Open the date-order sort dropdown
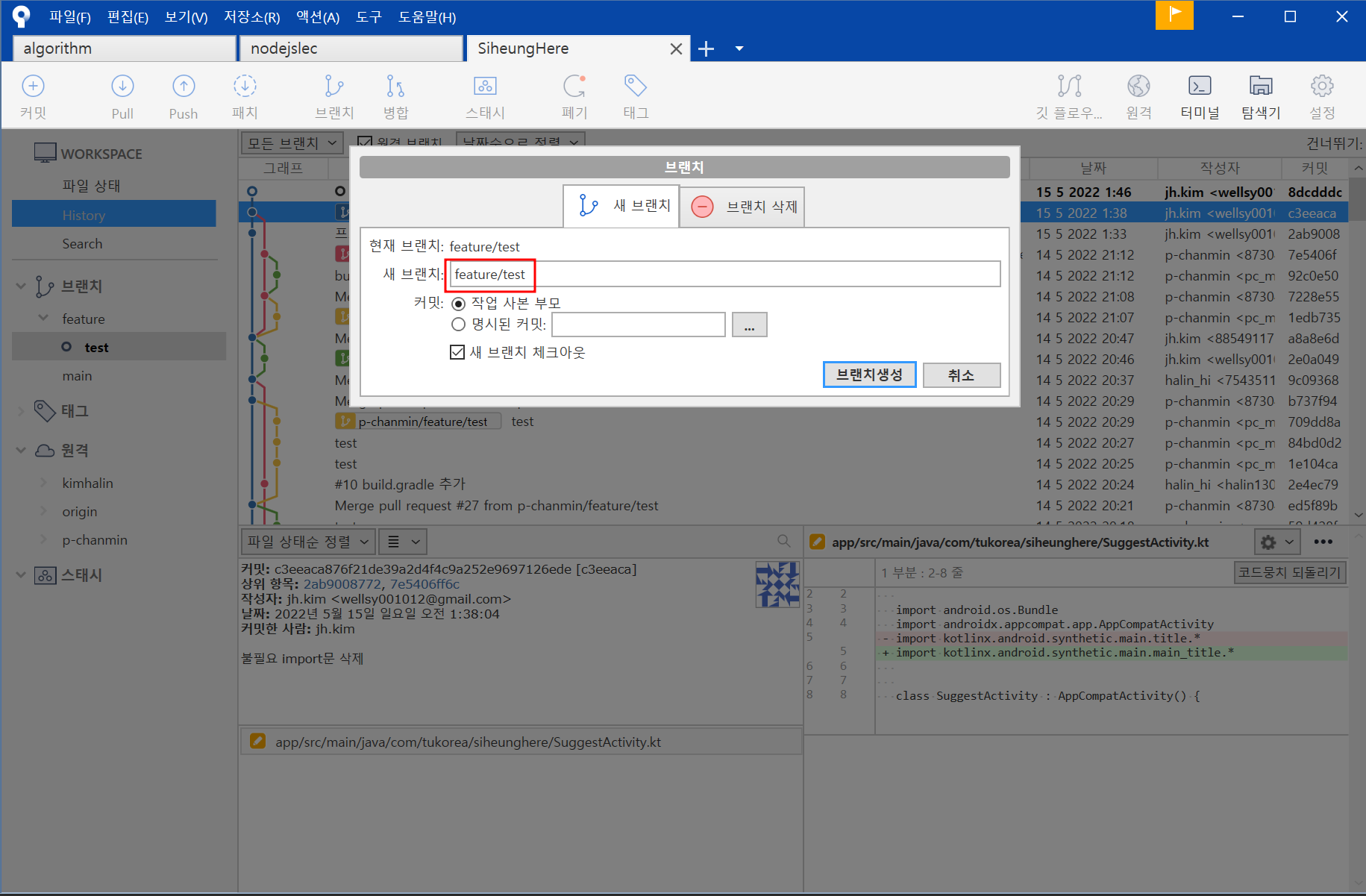This screenshot has width=1366, height=896. pos(520,141)
